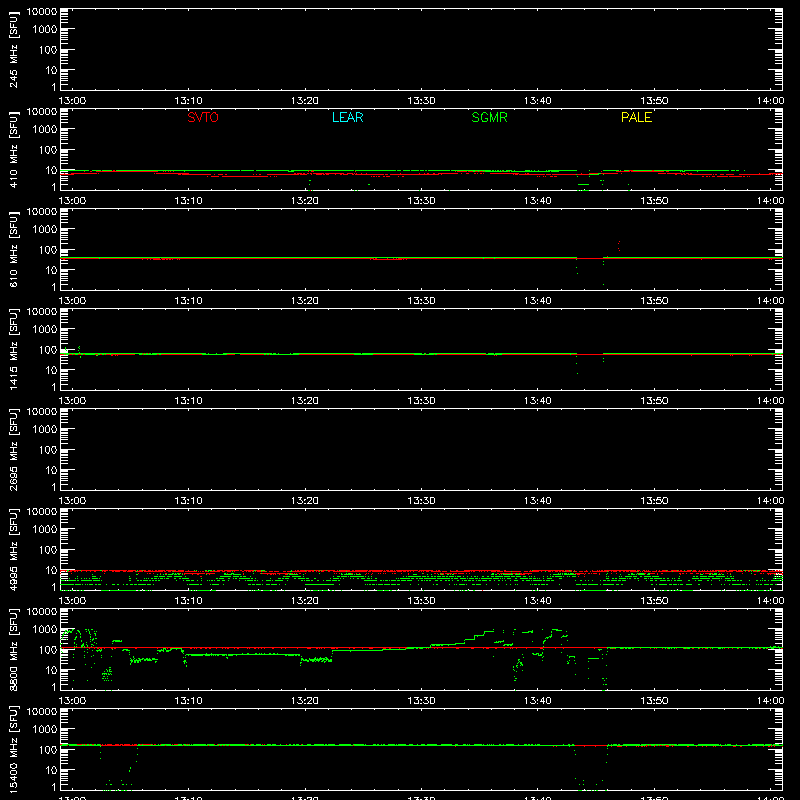The width and height of the screenshot is (800, 800).
Task: Click the 10000 tick label on 245 MHz panel
Action: (x=42, y=12)
